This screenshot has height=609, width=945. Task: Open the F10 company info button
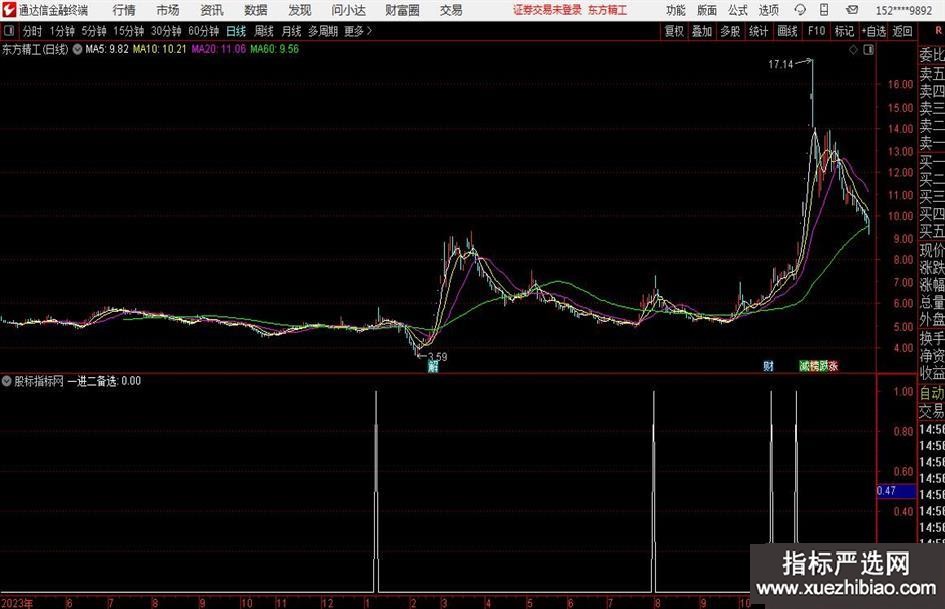pos(817,31)
